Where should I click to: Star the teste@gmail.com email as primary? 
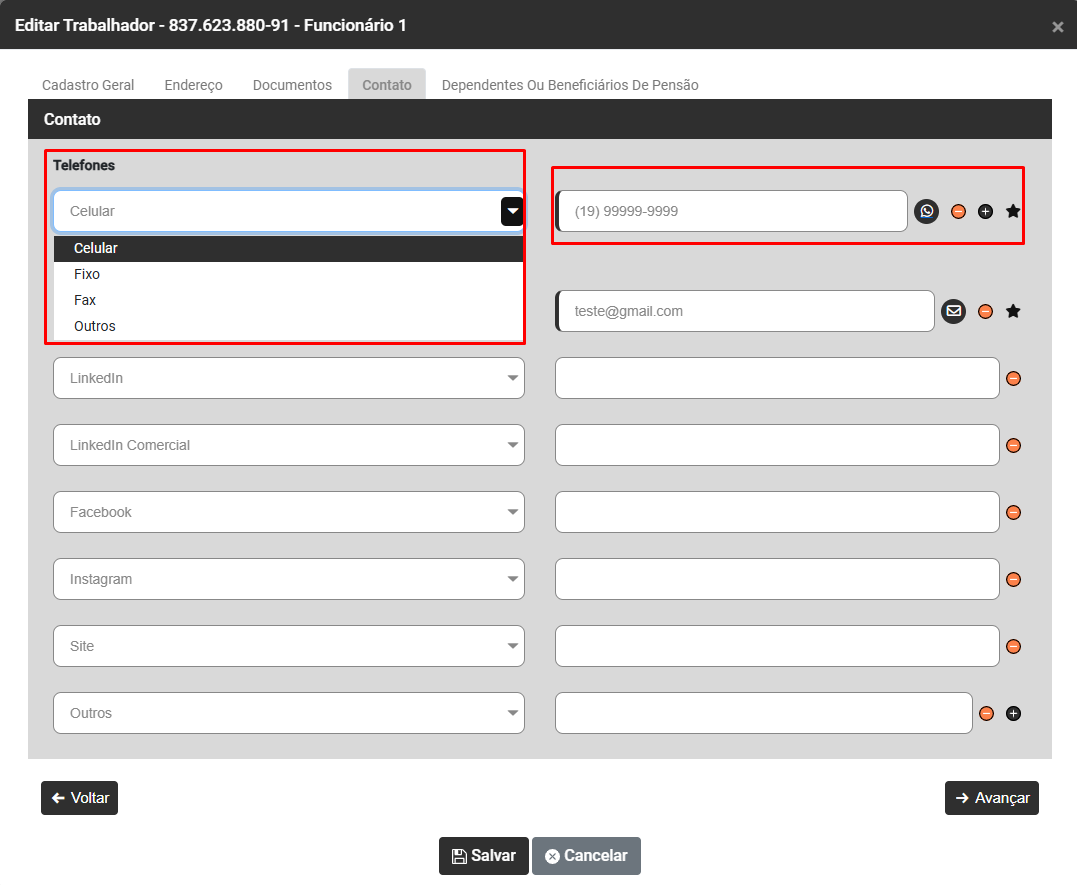(1012, 311)
